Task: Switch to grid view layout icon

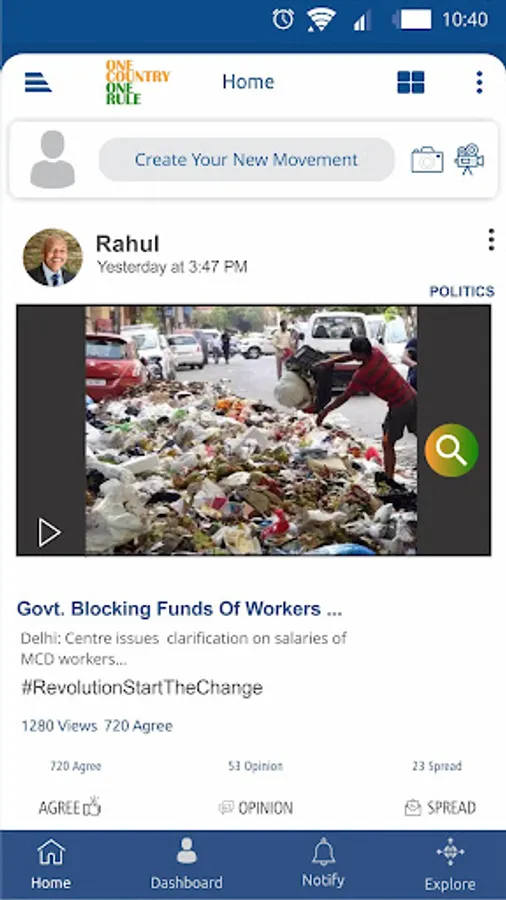Action: click(411, 83)
